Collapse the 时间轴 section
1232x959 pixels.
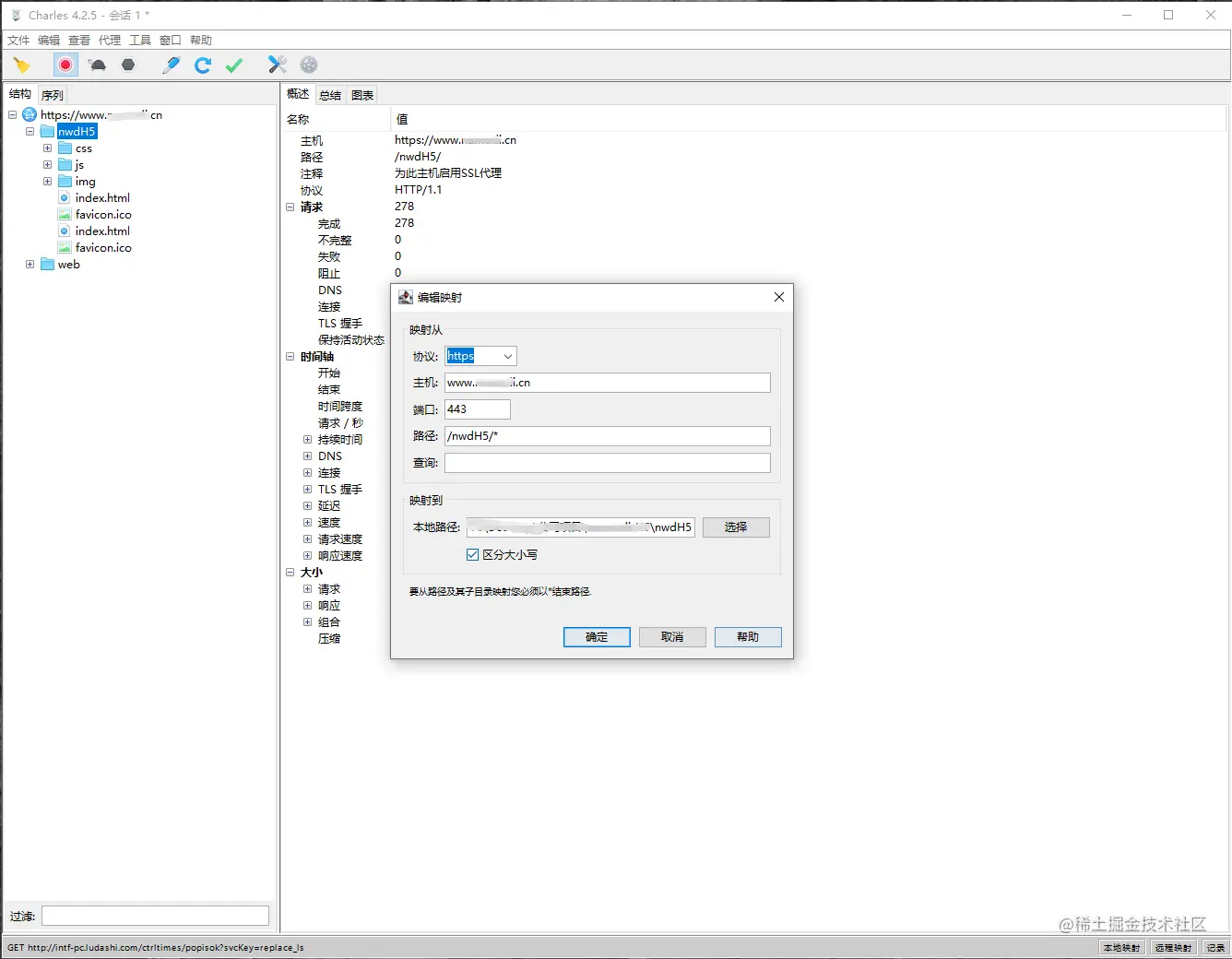[290, 356]
